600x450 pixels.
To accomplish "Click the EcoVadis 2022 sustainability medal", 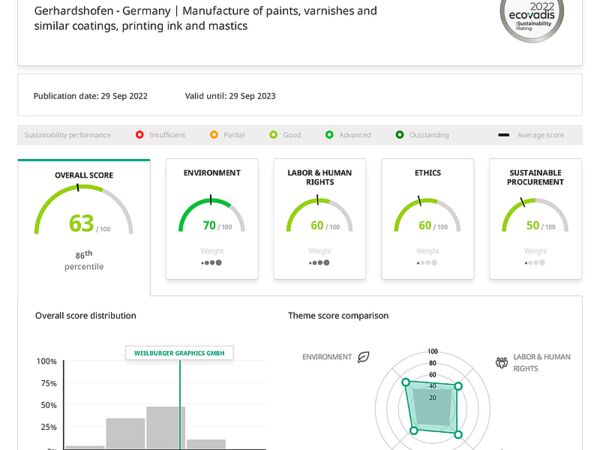I will coord(532,17).
